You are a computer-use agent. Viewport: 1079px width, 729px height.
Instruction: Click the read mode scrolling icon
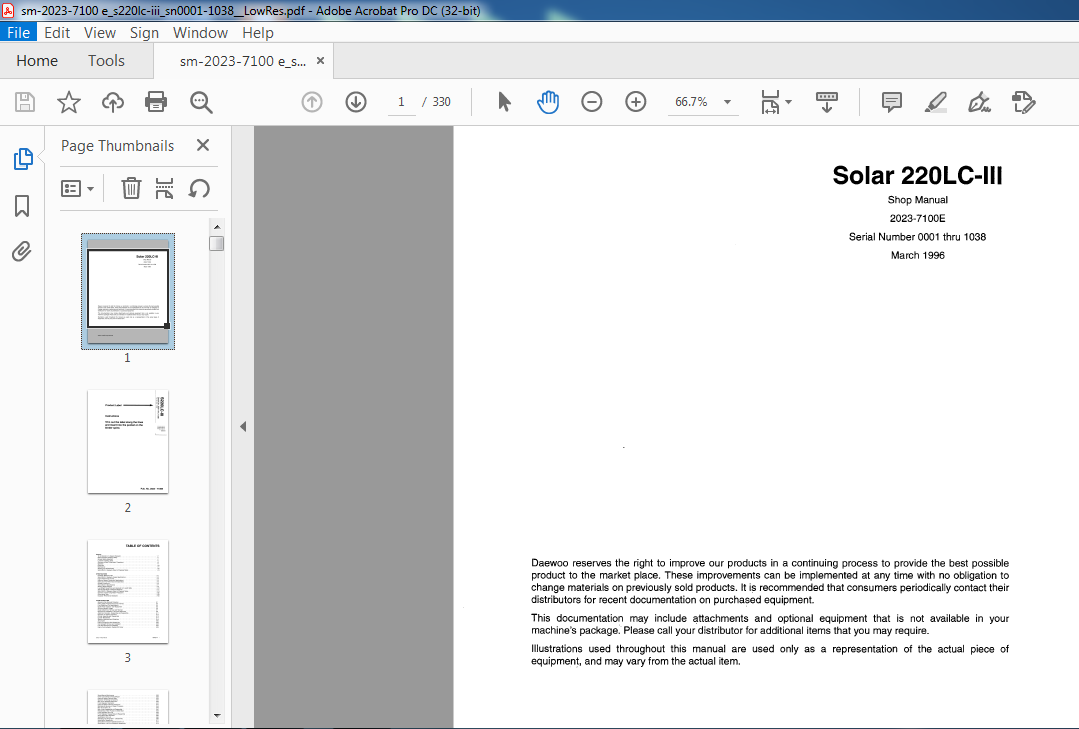click(x=826, y=102)
